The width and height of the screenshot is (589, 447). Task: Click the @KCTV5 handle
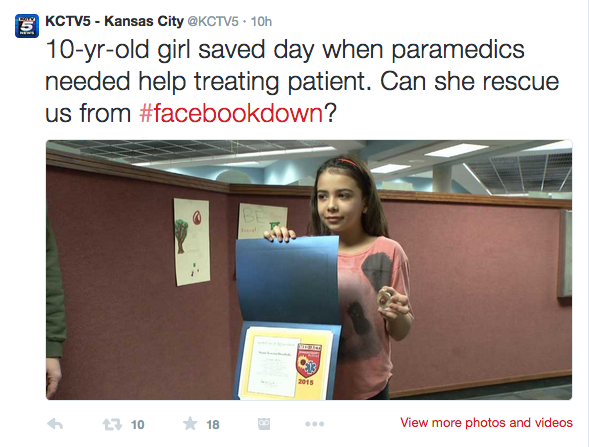213,21
